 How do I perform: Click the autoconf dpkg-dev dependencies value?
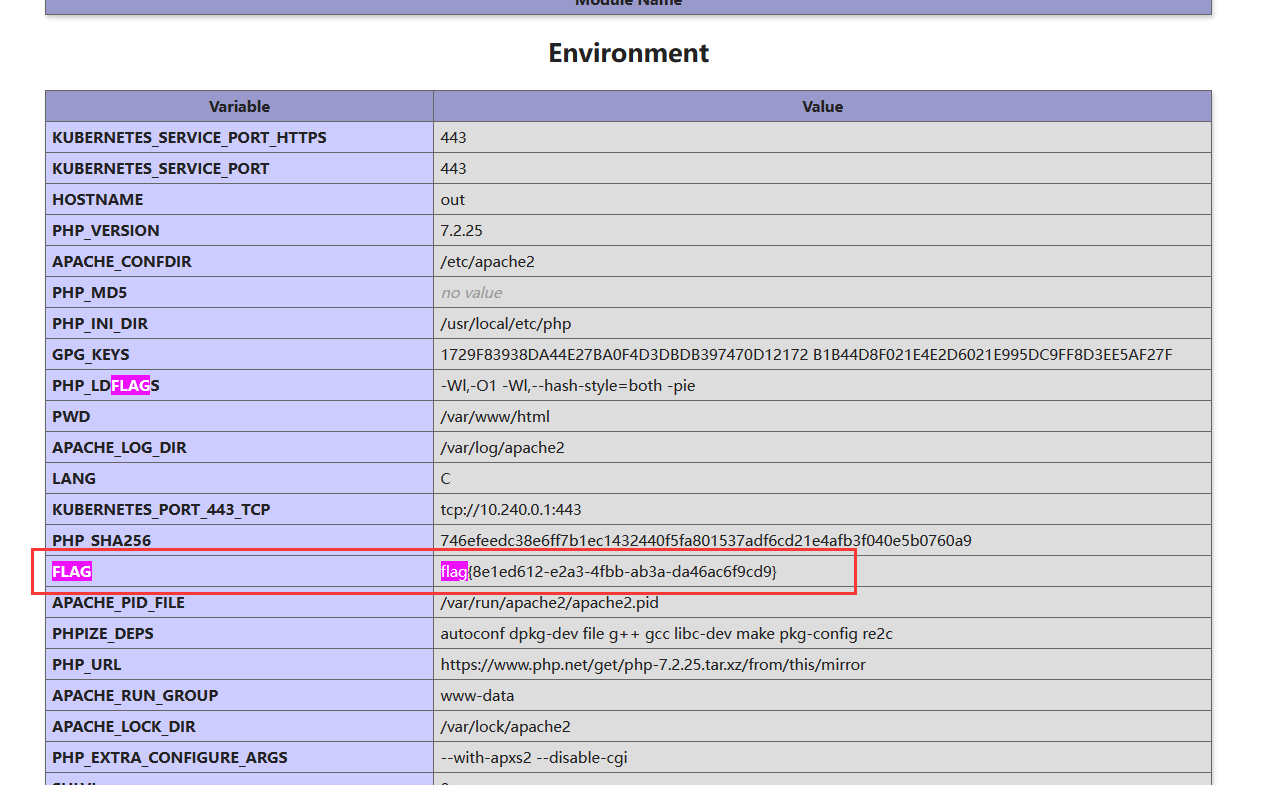tap(666, 633)
